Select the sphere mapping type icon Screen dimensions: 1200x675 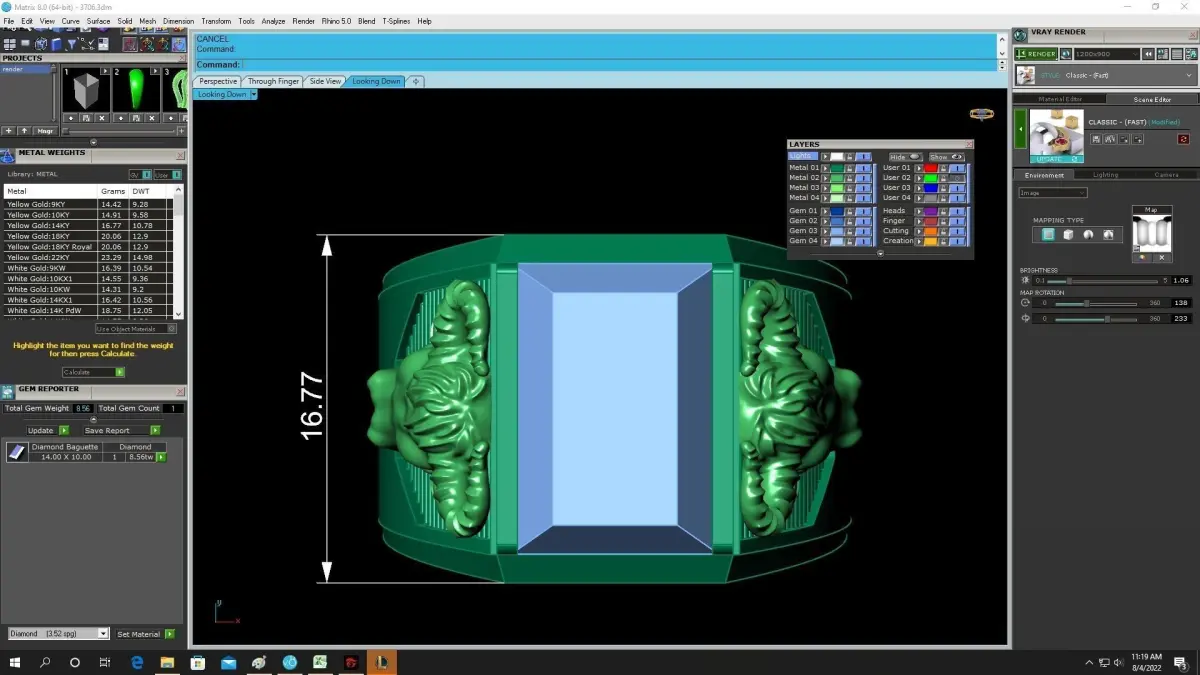coord(1088,234)
